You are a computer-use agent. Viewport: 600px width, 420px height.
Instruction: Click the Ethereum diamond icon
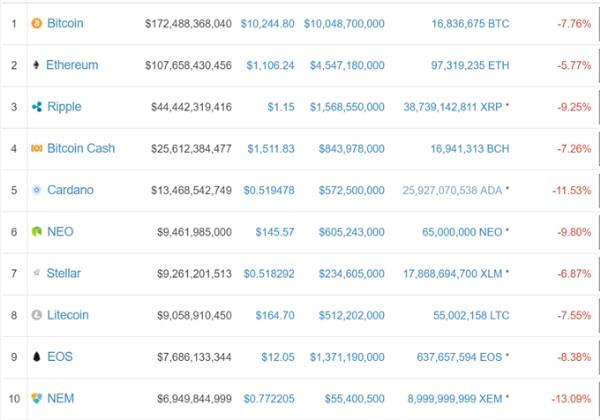[x=37, y=65]
